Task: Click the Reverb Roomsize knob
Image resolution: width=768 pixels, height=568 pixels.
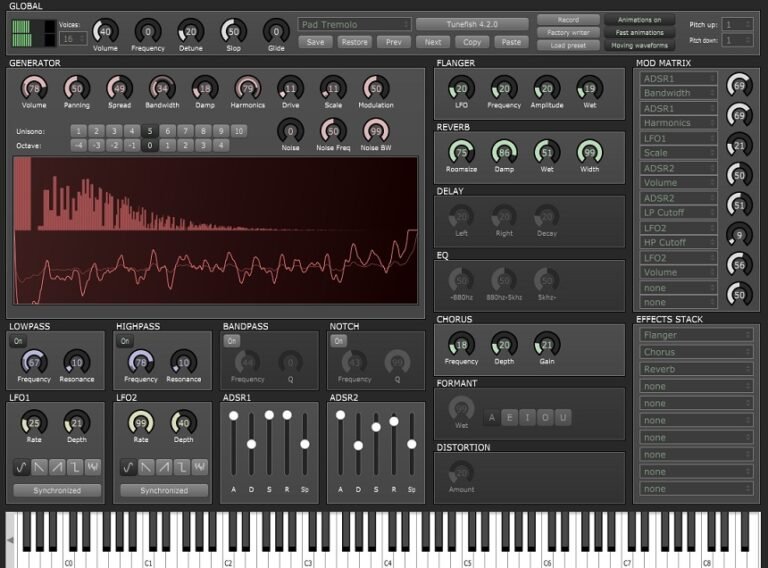Action: click(x=461, y=152)
